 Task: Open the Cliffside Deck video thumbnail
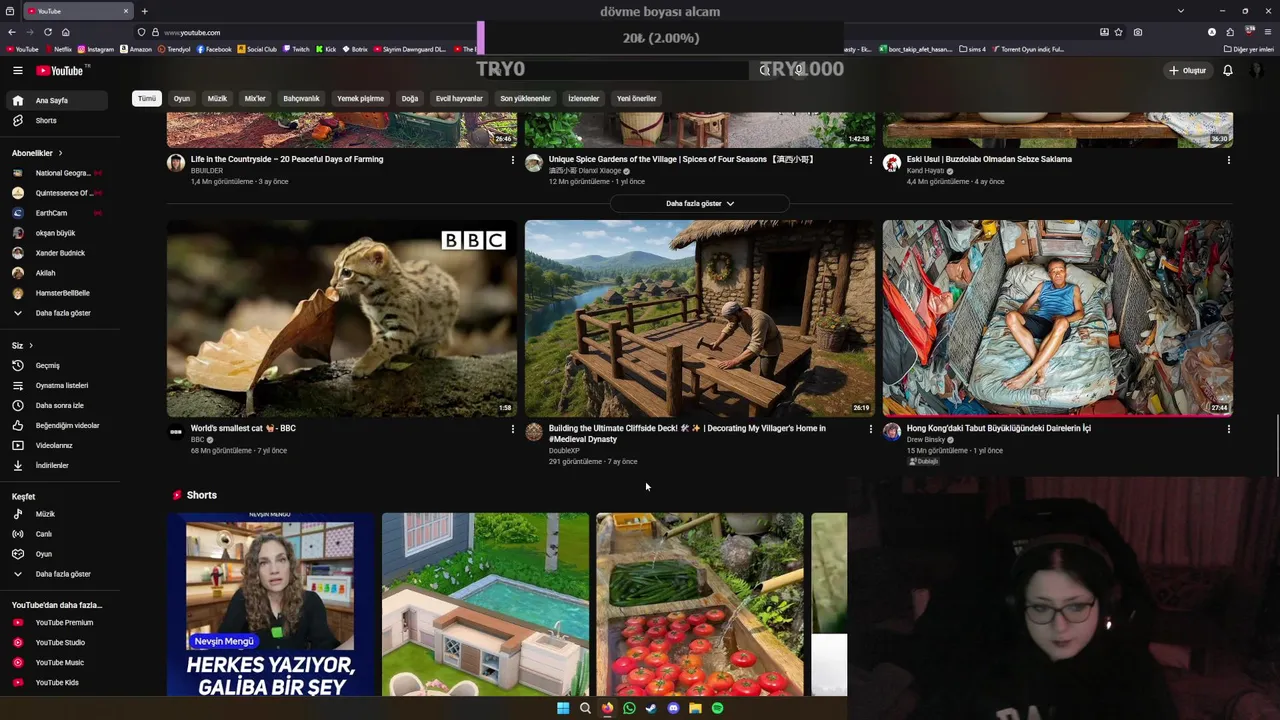[x=700, y=318]
